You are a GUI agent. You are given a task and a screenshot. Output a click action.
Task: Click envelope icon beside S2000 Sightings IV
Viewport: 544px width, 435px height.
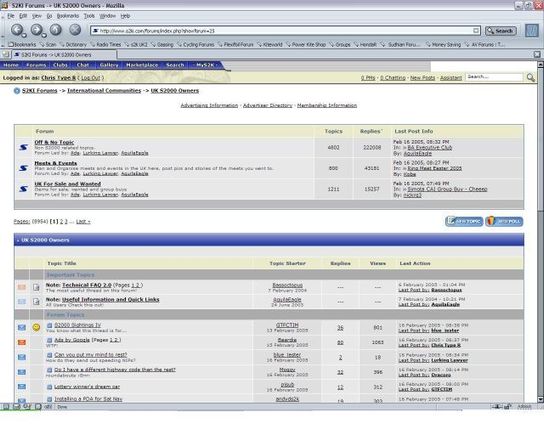point(22,327)
